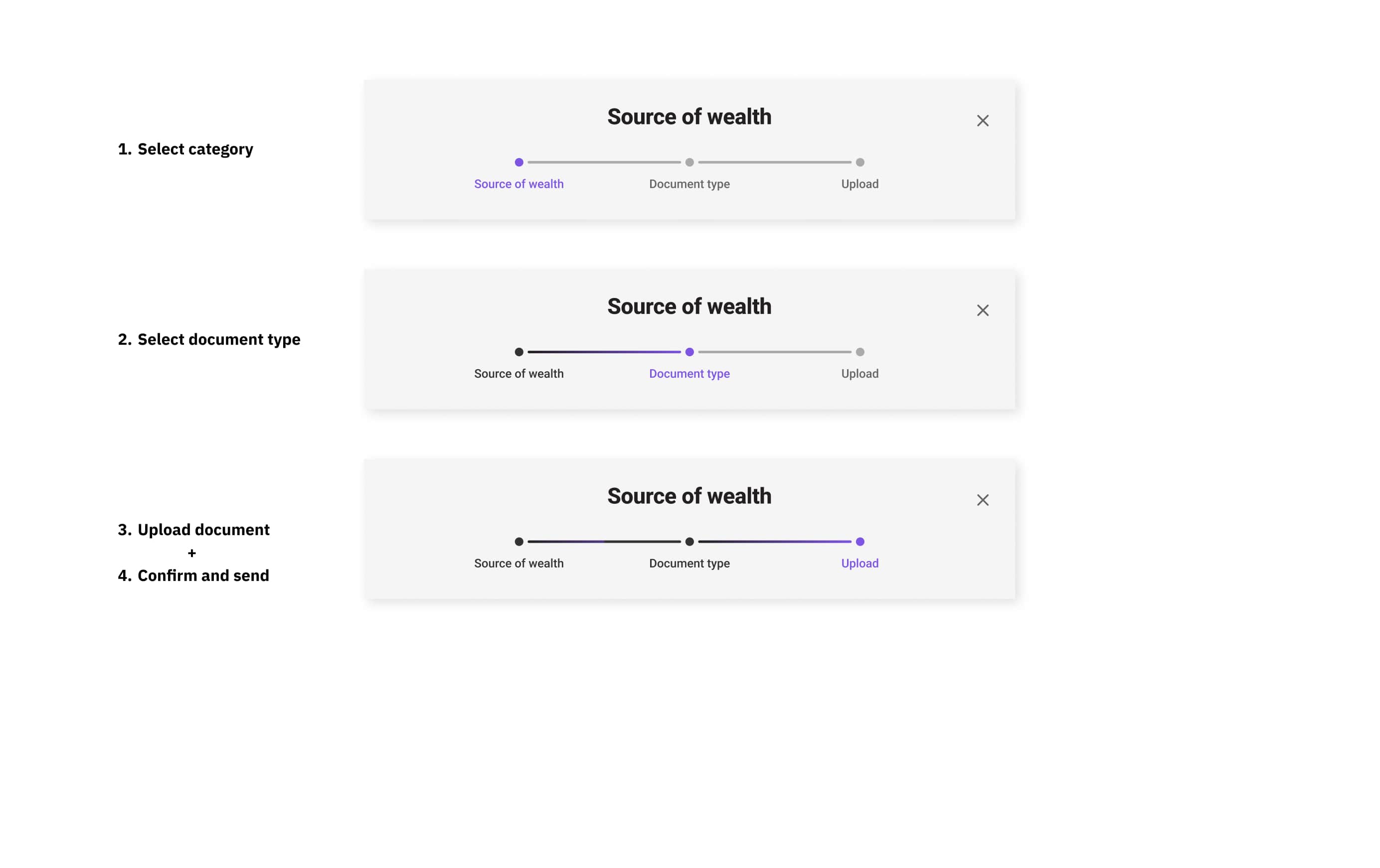Click the purple dot above Upload
This screenshot has width=1380, height=868.
tap(860, 542)
